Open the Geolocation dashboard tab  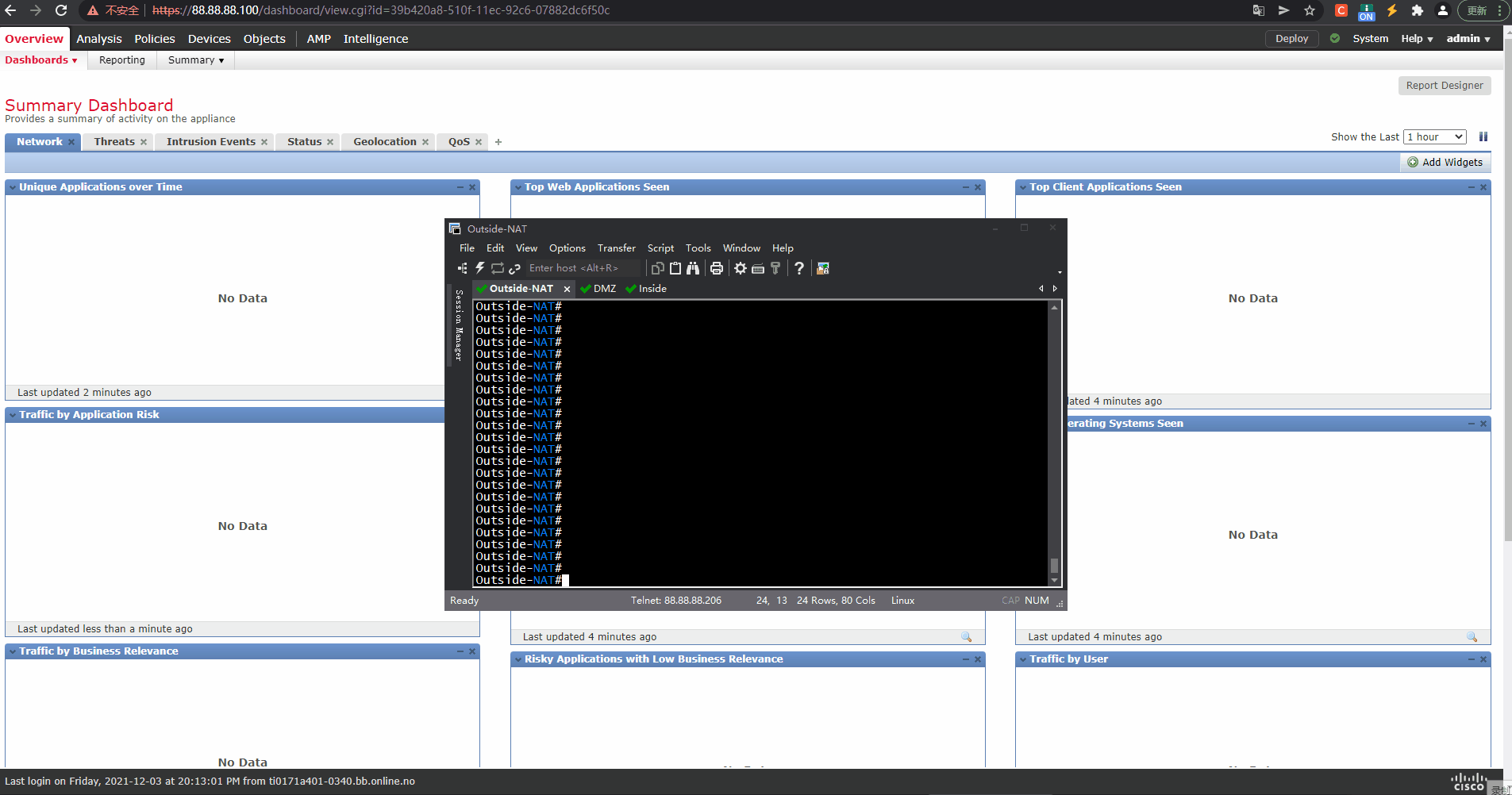click(x=385, y=142)
